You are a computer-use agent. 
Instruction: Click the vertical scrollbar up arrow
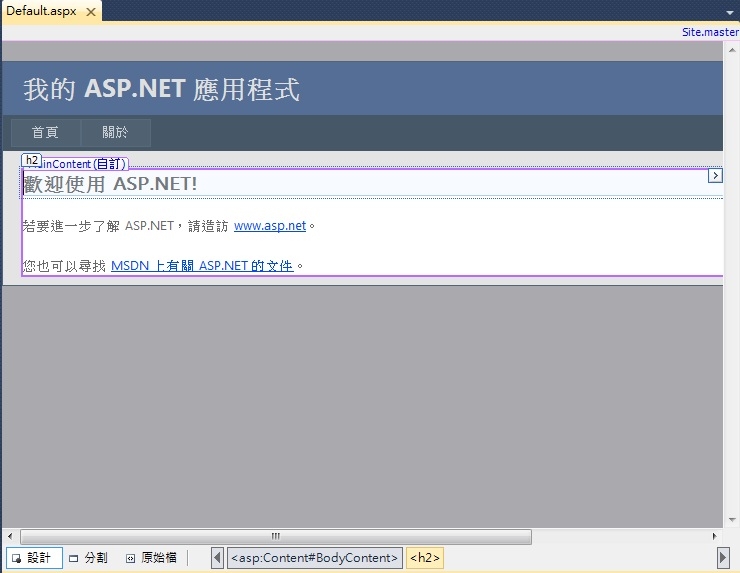(x=732, y=50)
